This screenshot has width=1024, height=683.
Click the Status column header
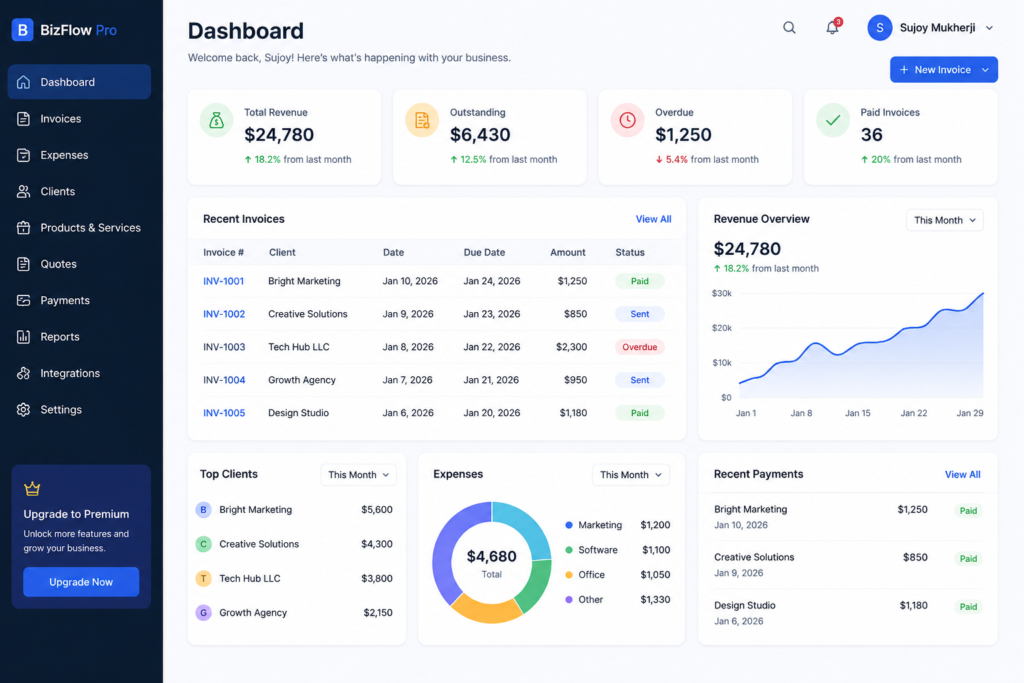630,253
